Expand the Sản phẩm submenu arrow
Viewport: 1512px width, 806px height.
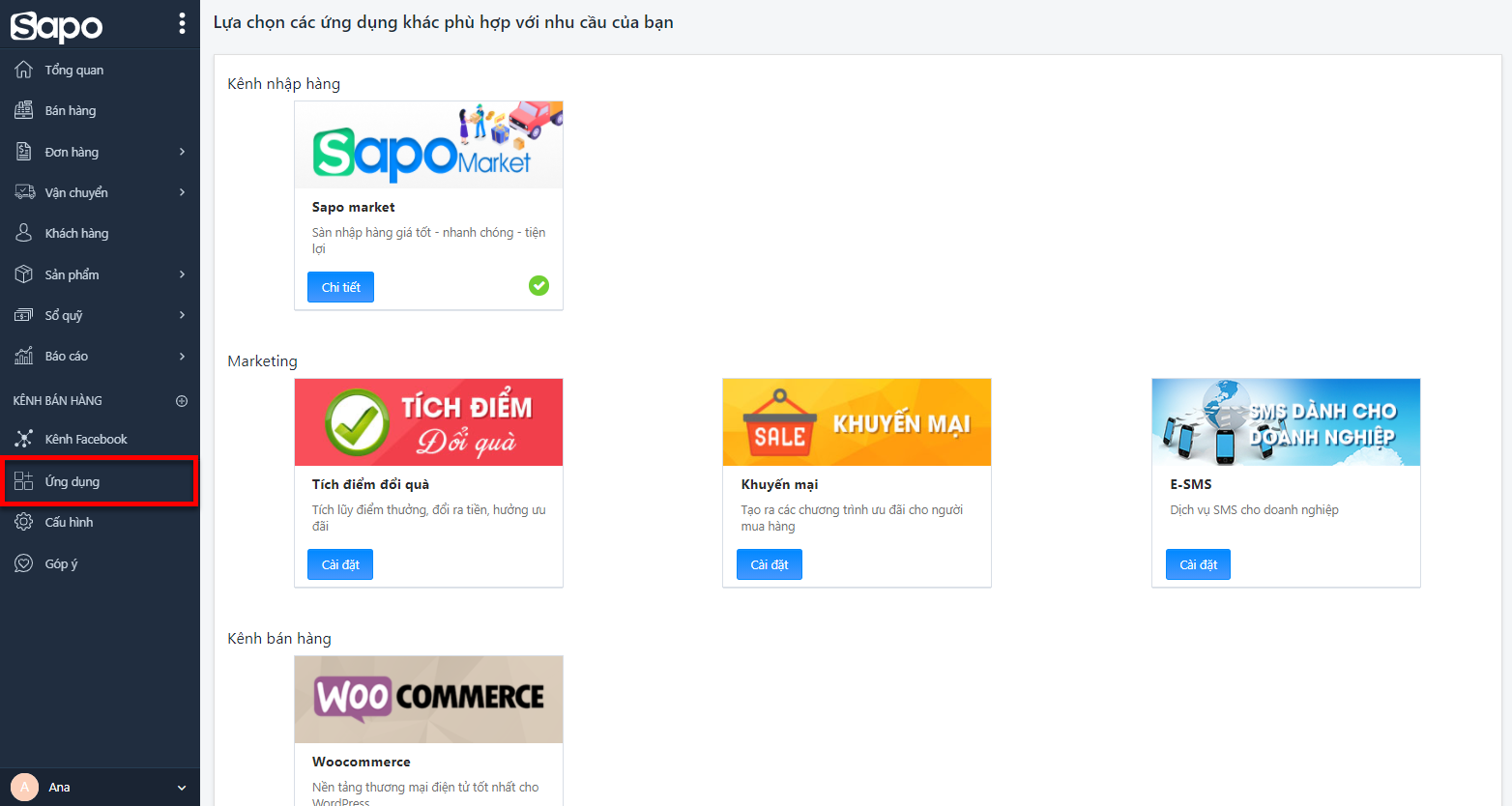[x=182, y=274]
